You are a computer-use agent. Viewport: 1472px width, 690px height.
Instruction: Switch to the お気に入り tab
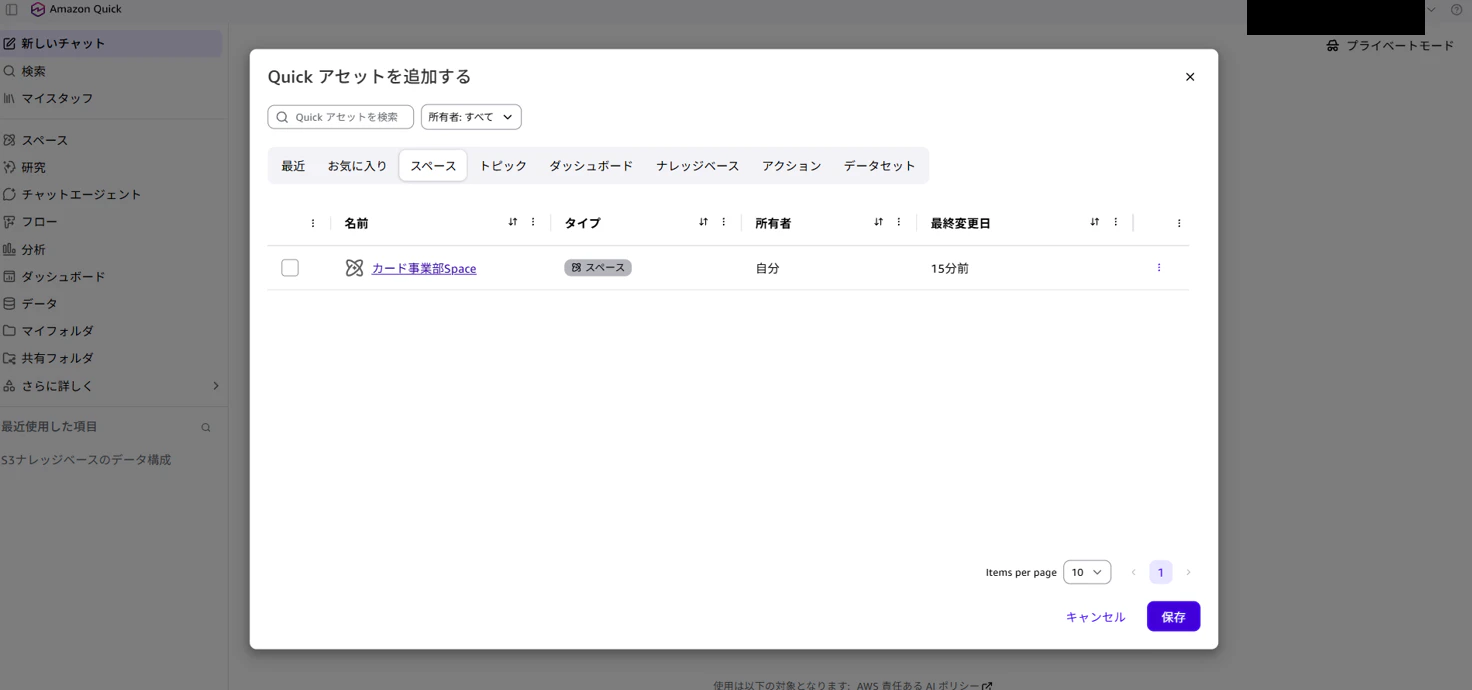pyautogui.click(x=357, y=166)
